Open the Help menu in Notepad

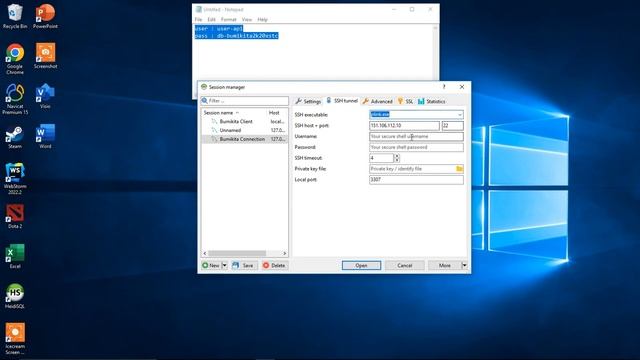pos(262,19)
